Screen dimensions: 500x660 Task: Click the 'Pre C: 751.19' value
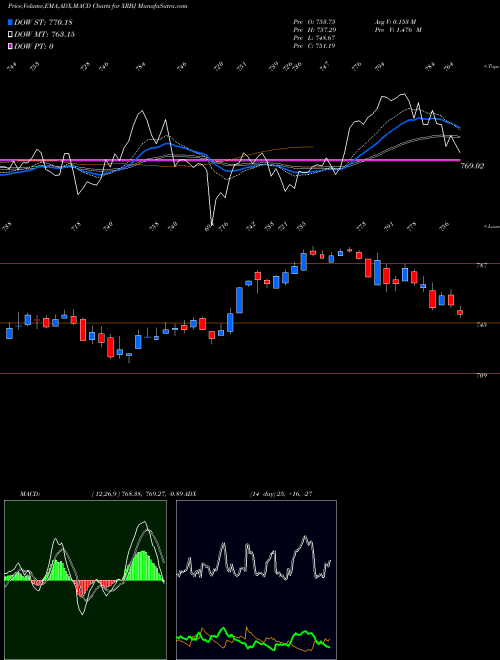coord(314,46)
